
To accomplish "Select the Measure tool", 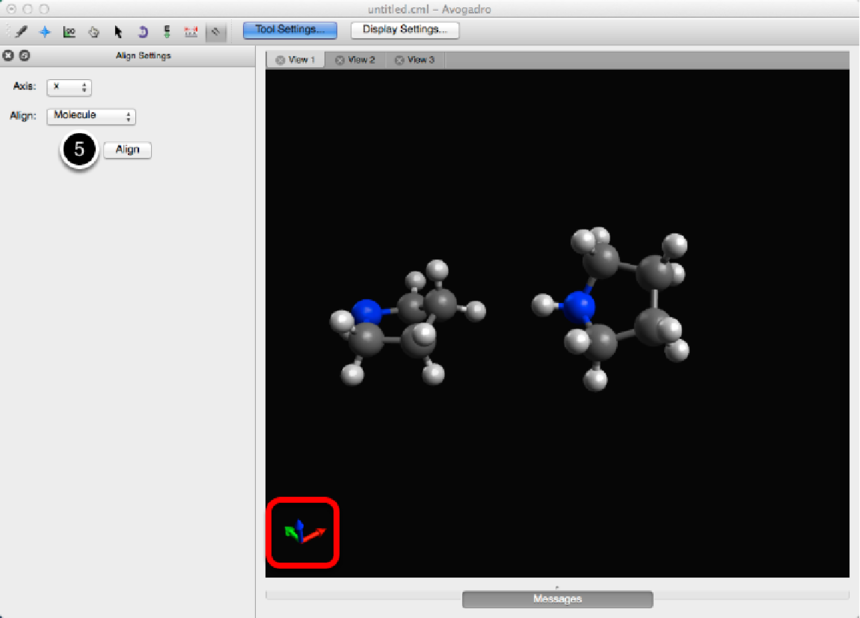I will coord(191,31).
